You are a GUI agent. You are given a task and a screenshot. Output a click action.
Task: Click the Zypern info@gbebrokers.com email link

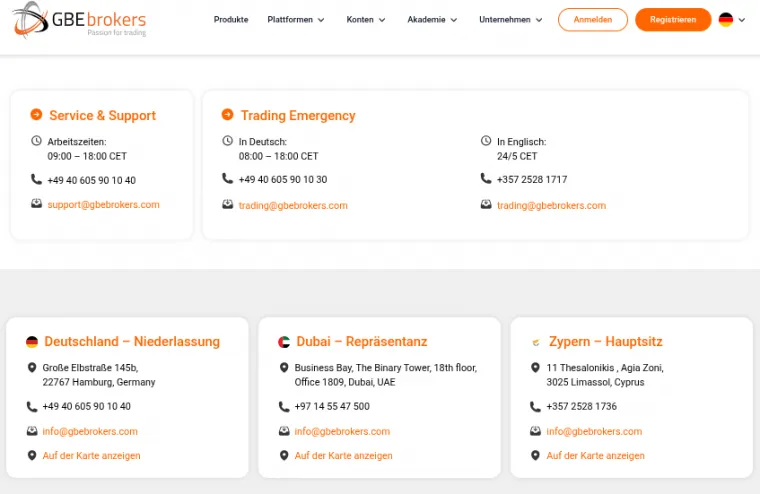pyautogui.click(x=594, y=432)
